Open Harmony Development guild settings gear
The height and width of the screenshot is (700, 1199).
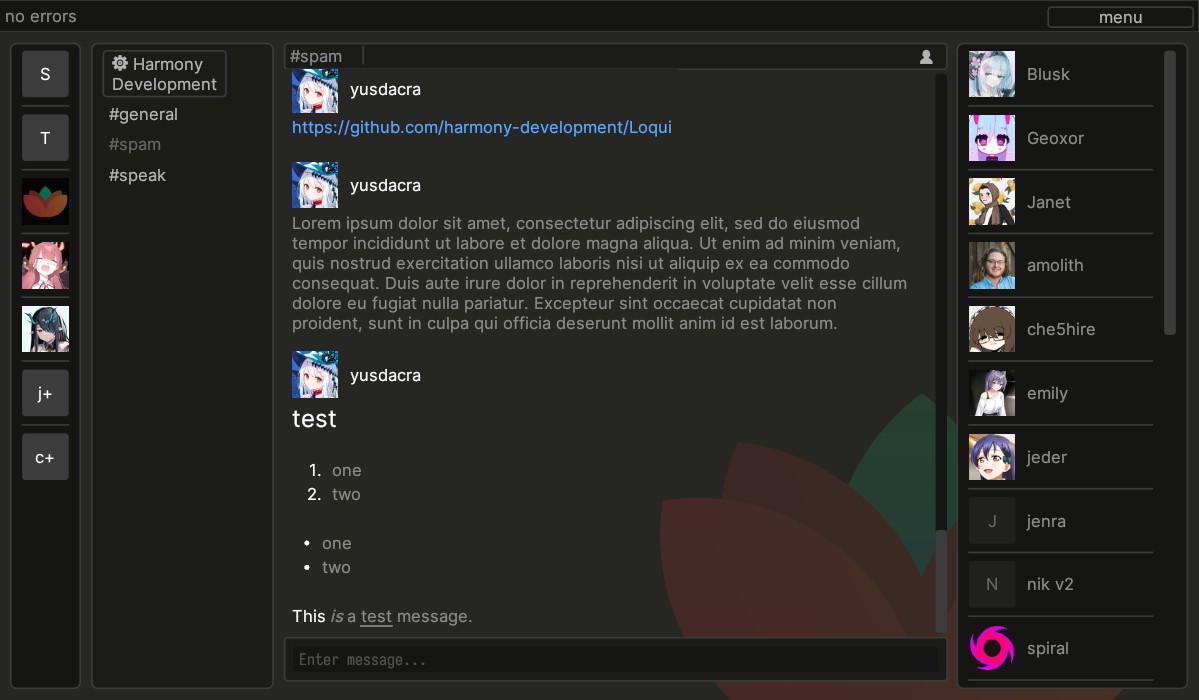click(x=120, y=63)
